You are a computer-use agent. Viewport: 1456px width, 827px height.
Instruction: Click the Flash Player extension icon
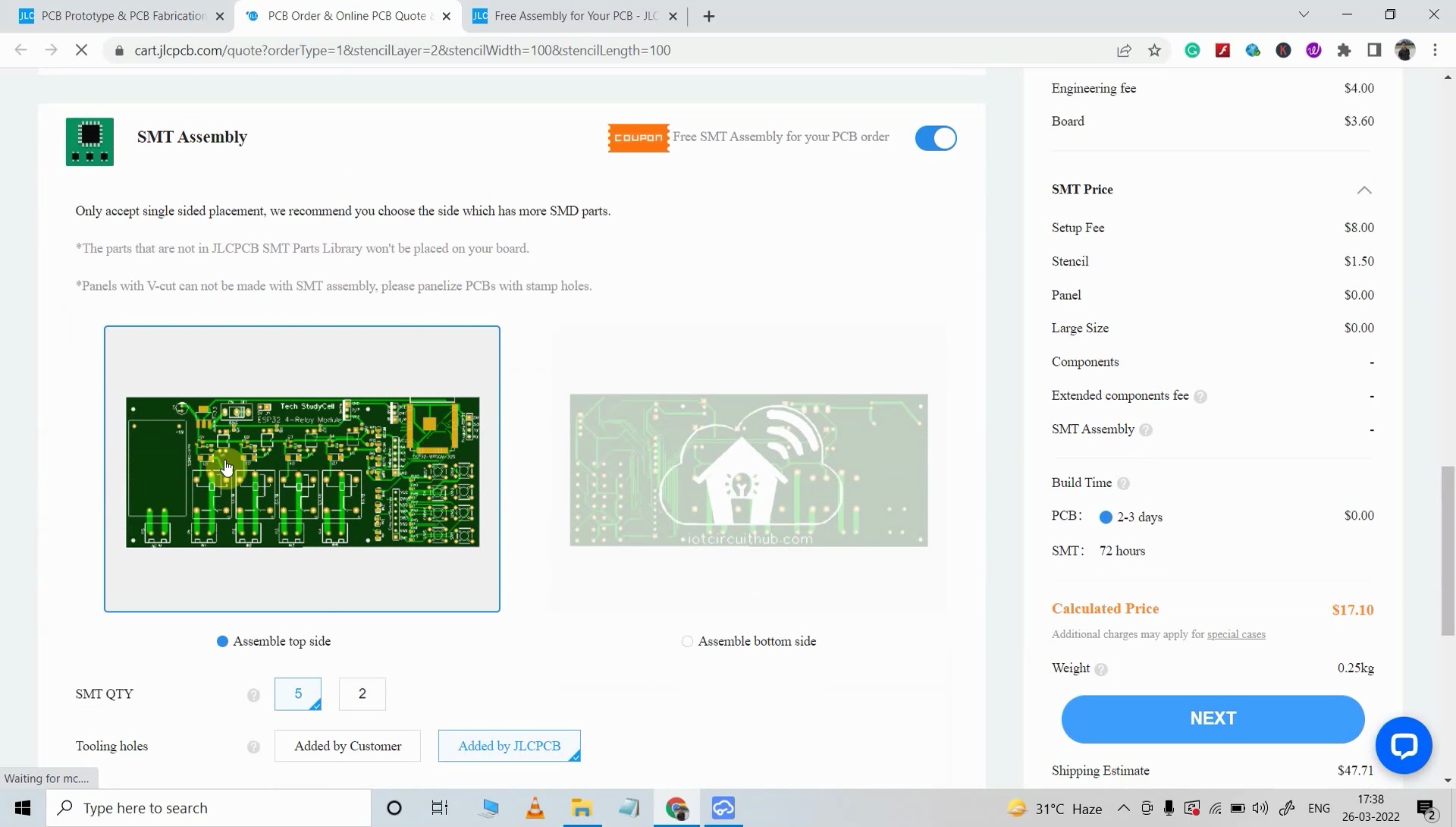coord(1222,50)
